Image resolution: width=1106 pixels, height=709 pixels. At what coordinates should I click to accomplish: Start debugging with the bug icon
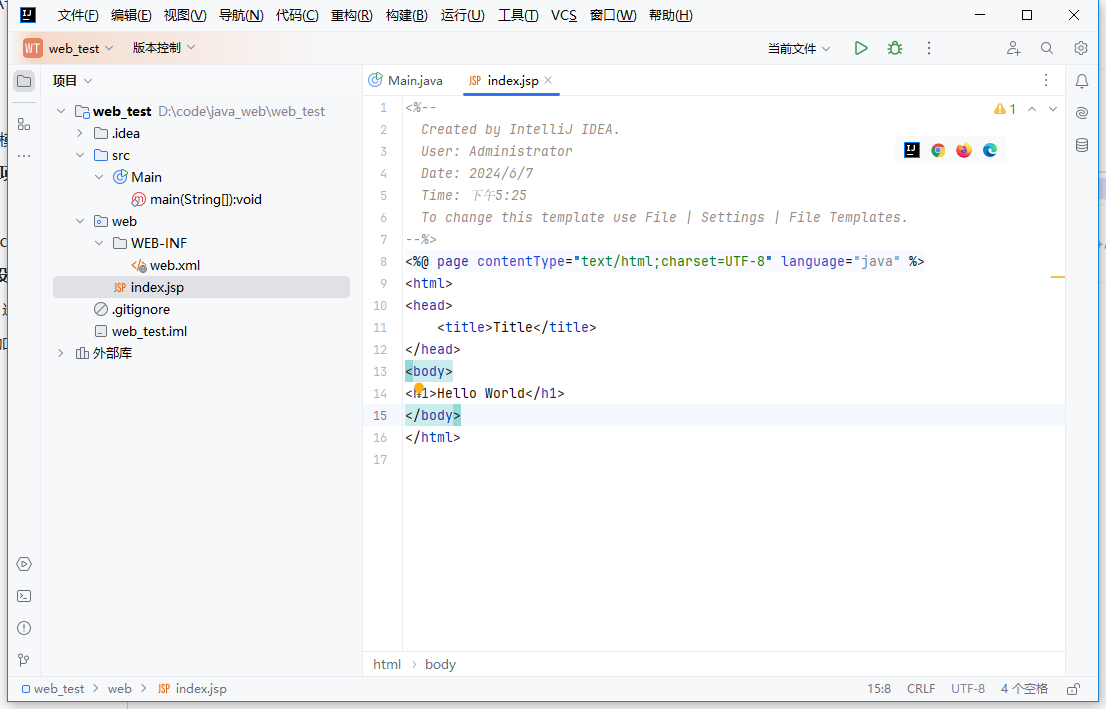[x=895, y=48]
